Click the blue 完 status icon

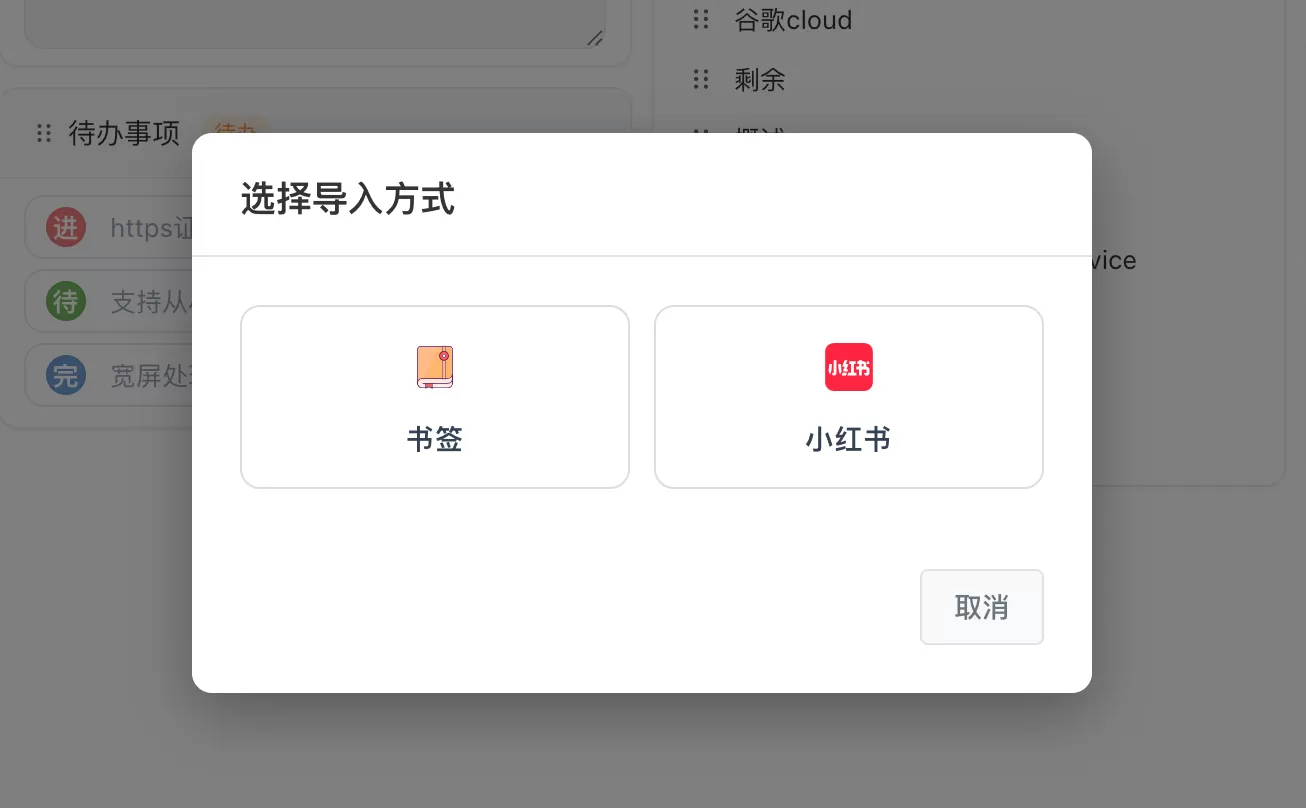(66, 375)
